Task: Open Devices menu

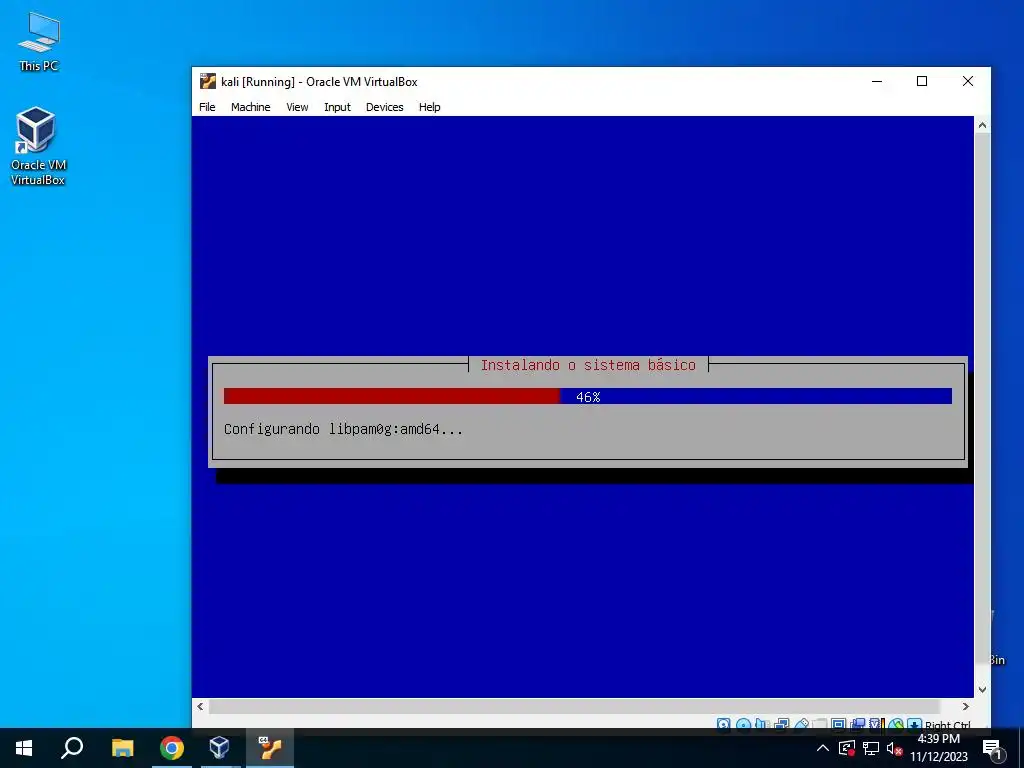Action: point(384,107)
